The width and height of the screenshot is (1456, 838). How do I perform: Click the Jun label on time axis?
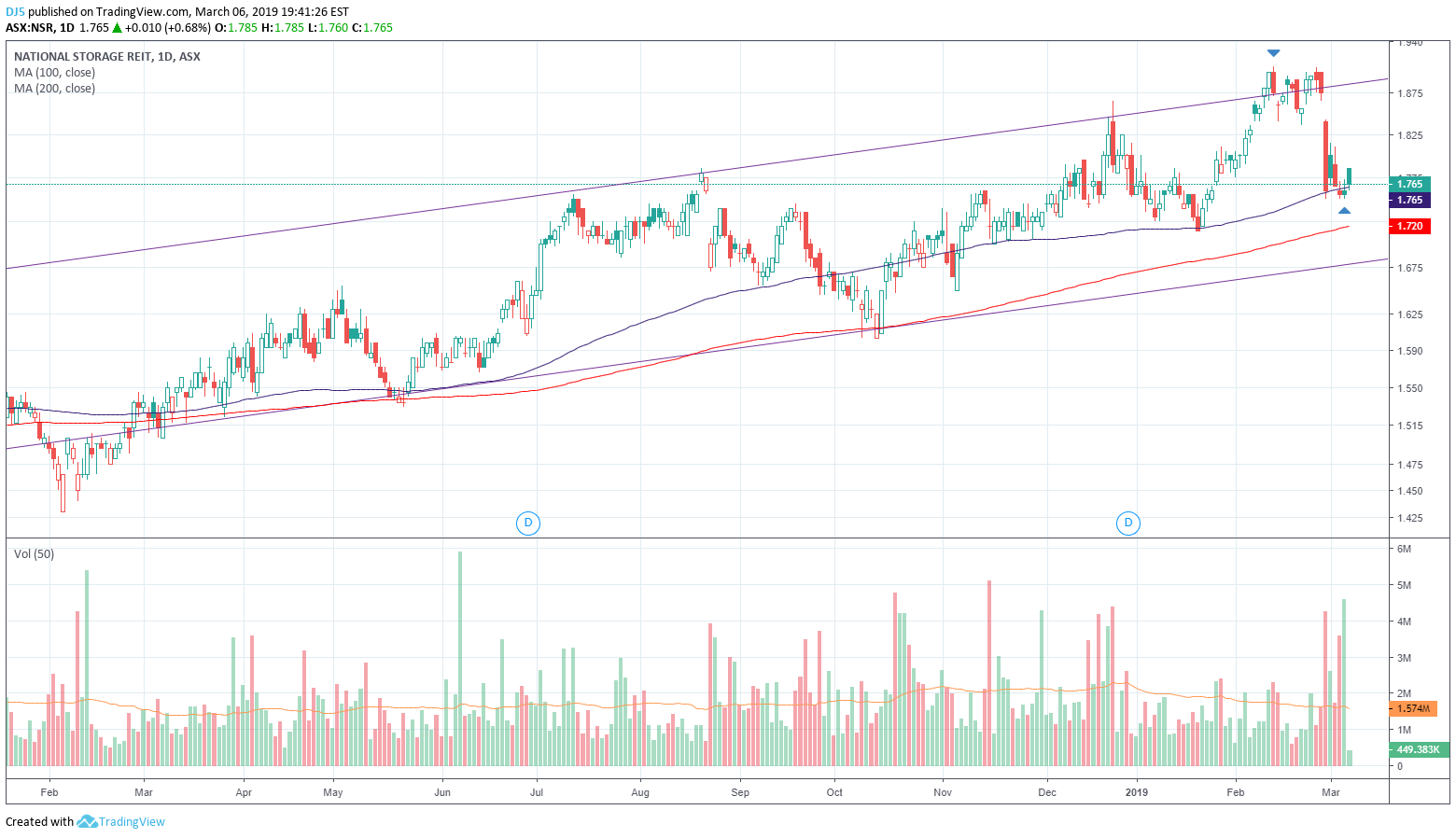point(442,792)
